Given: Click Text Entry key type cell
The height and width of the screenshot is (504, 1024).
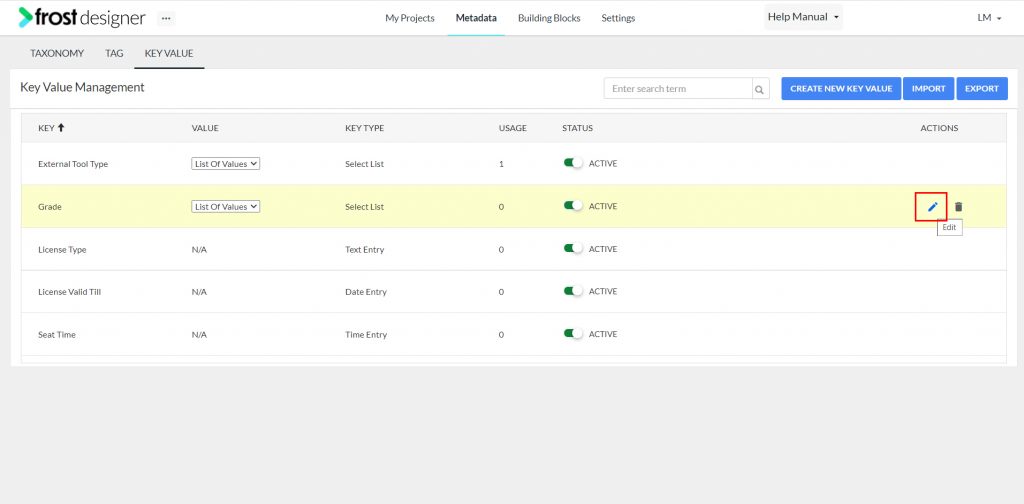Looking at the screenshot, I should pos(364,249).
